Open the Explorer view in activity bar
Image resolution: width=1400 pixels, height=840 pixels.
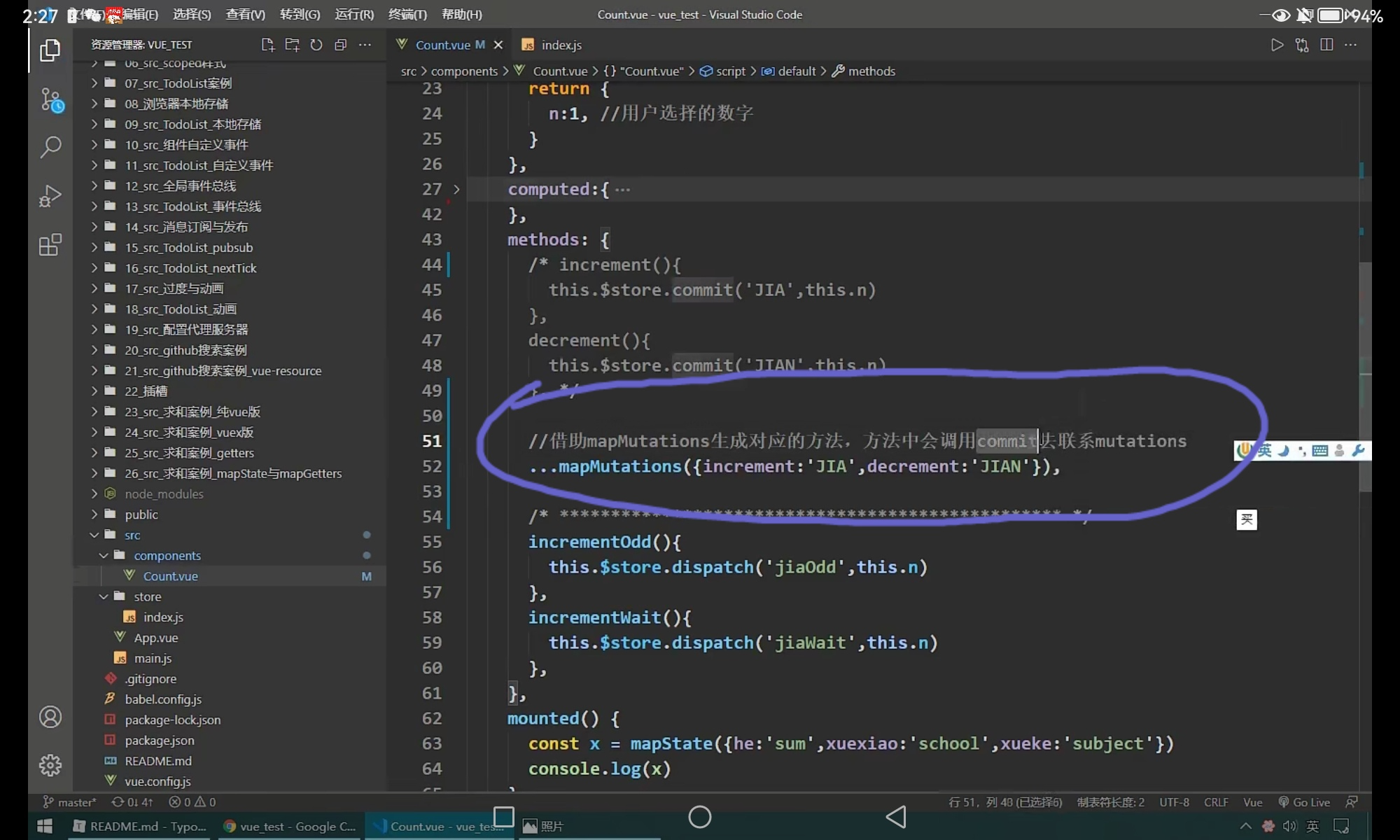coord(50,50)
